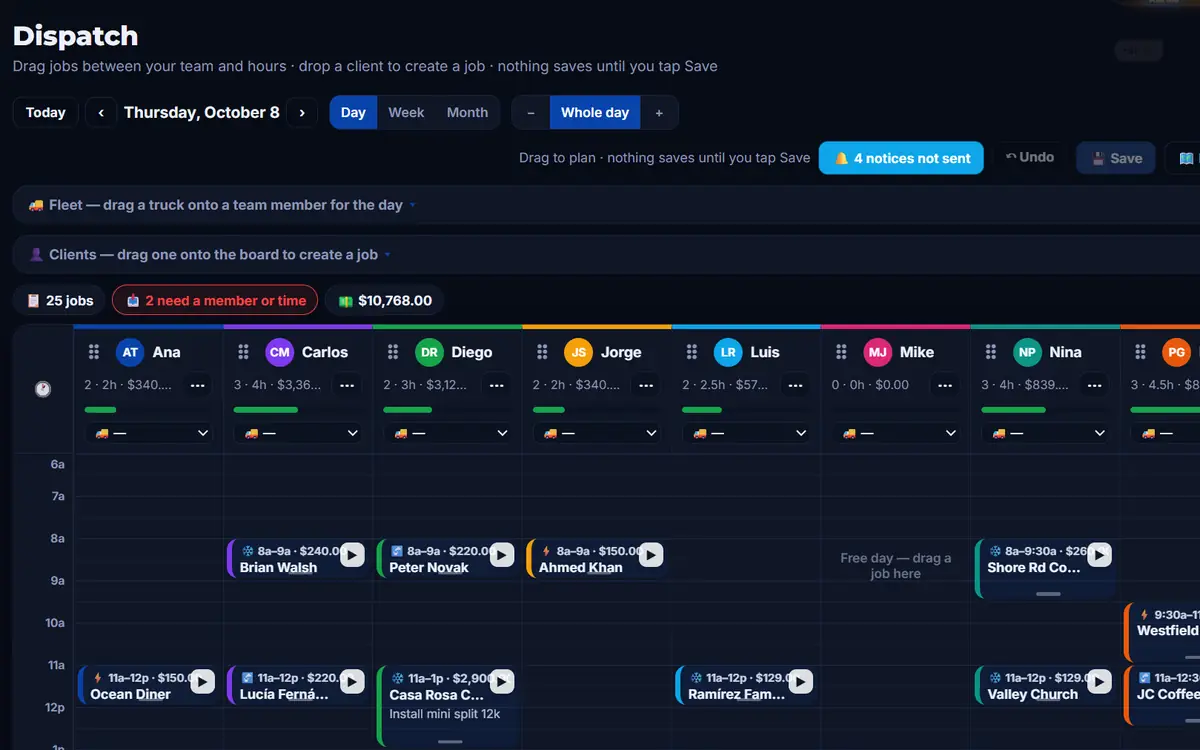
Task: Click the Today button
Action: coord(46,113)
